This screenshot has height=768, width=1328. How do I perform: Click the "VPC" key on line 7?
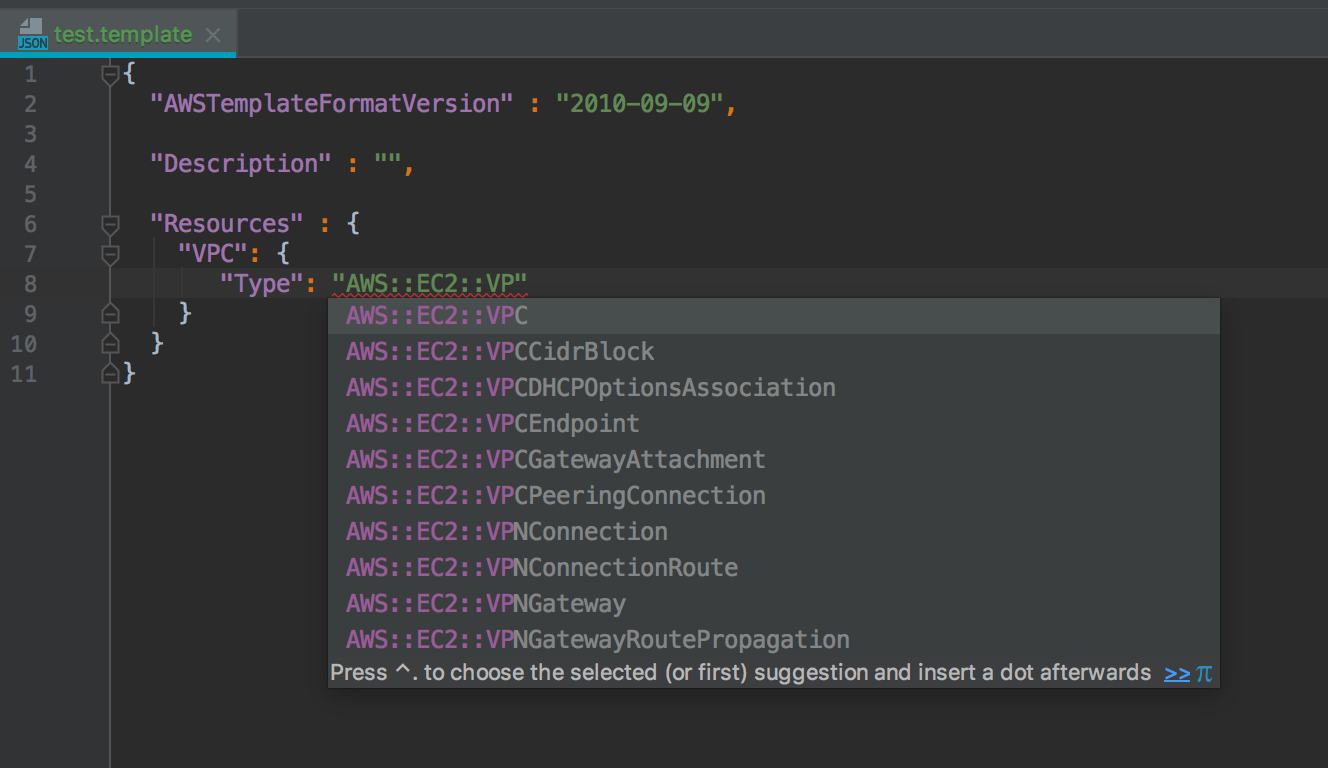[213, 254]
